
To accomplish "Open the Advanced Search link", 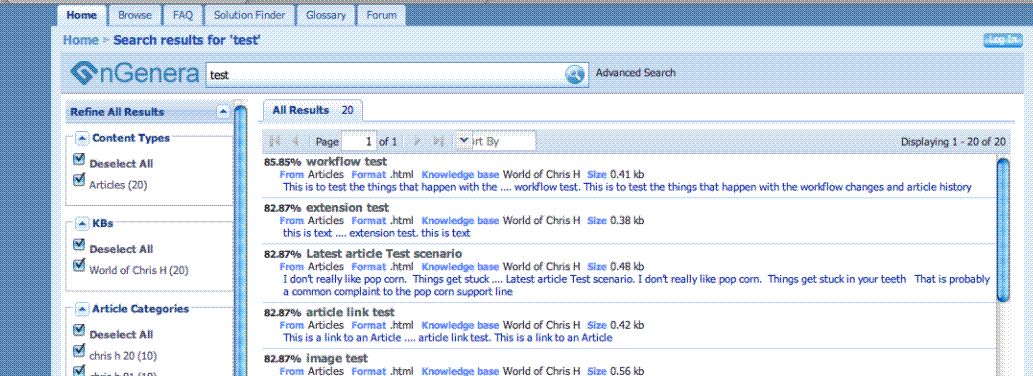I will tap(635, 73).
